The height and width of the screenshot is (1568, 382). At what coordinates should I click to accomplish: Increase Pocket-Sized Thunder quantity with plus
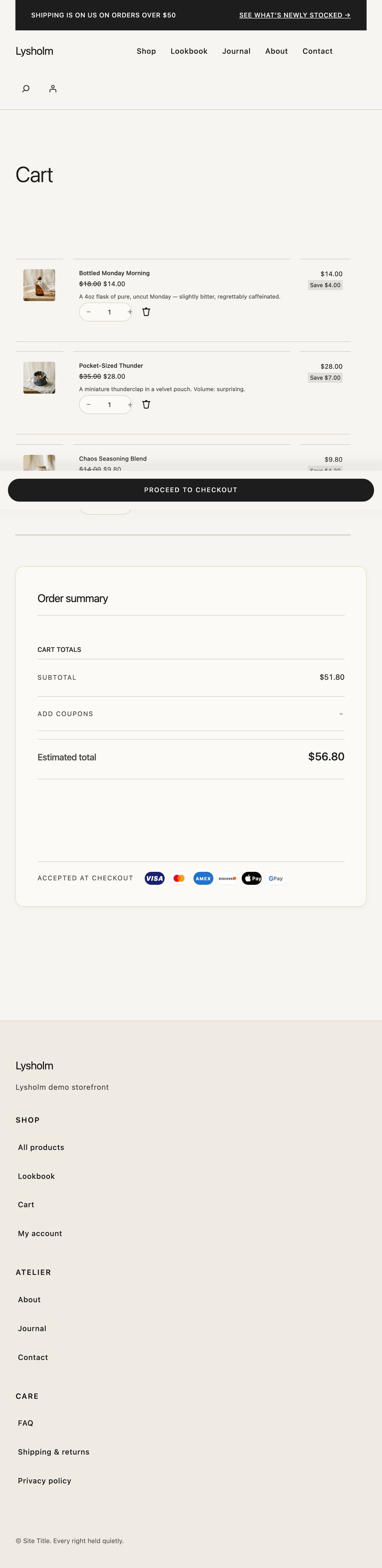[x=130, y=404]
